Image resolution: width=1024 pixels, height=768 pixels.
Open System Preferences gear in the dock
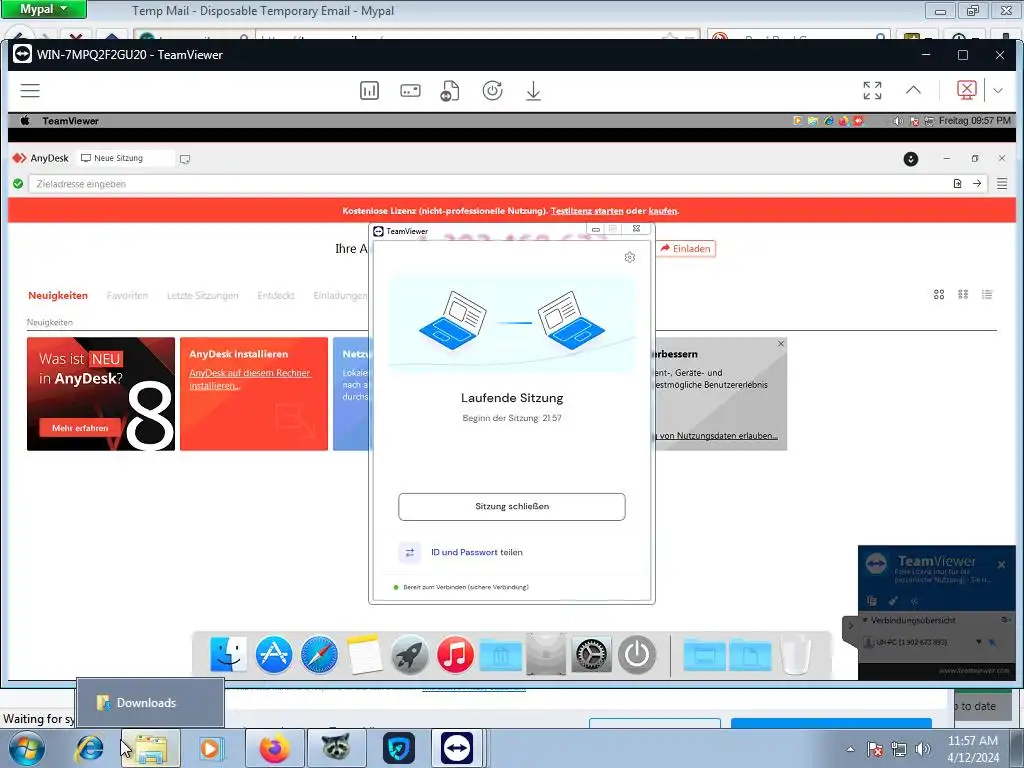(x=591, y=654)
